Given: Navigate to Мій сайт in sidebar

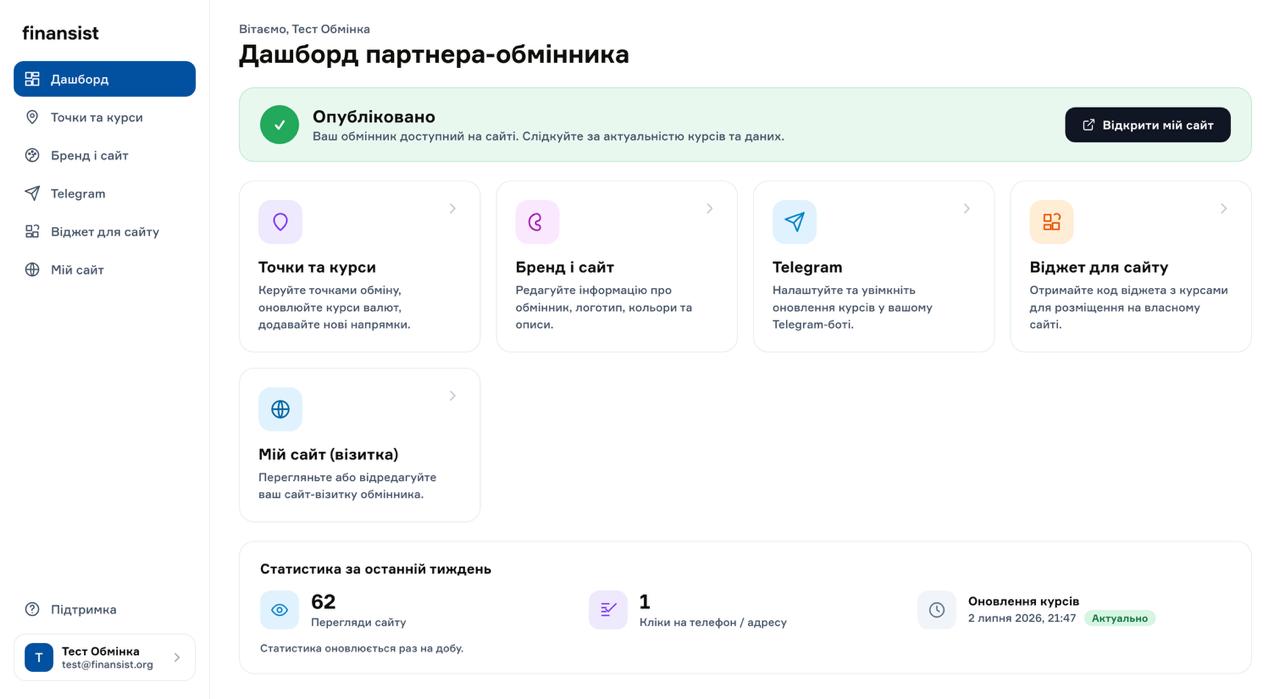Looking at the screenshot, I should [x=104, y=269].
